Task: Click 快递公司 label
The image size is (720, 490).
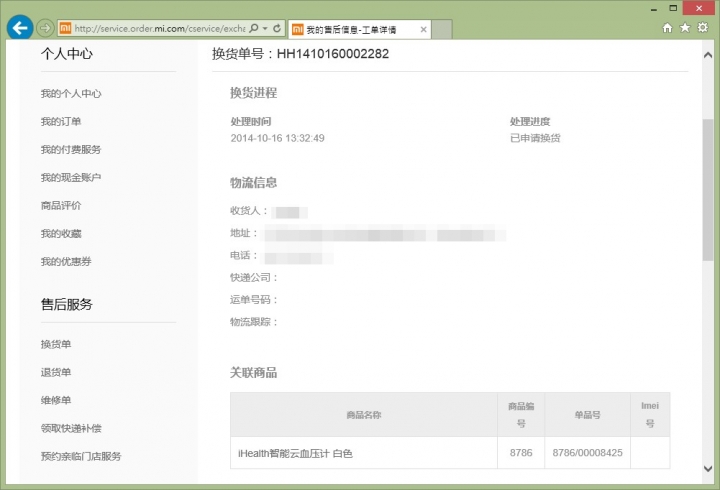Action: point(254,278)
